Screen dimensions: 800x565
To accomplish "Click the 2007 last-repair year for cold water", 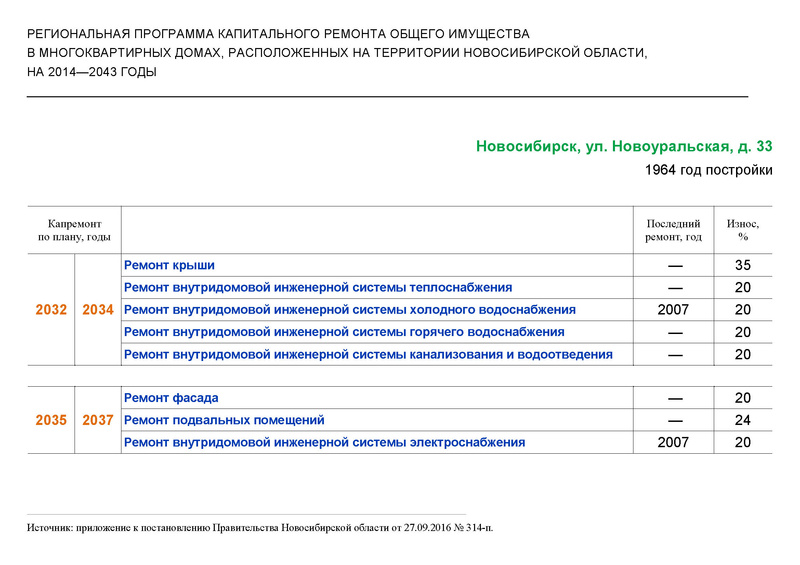I will tap(673, 310).
